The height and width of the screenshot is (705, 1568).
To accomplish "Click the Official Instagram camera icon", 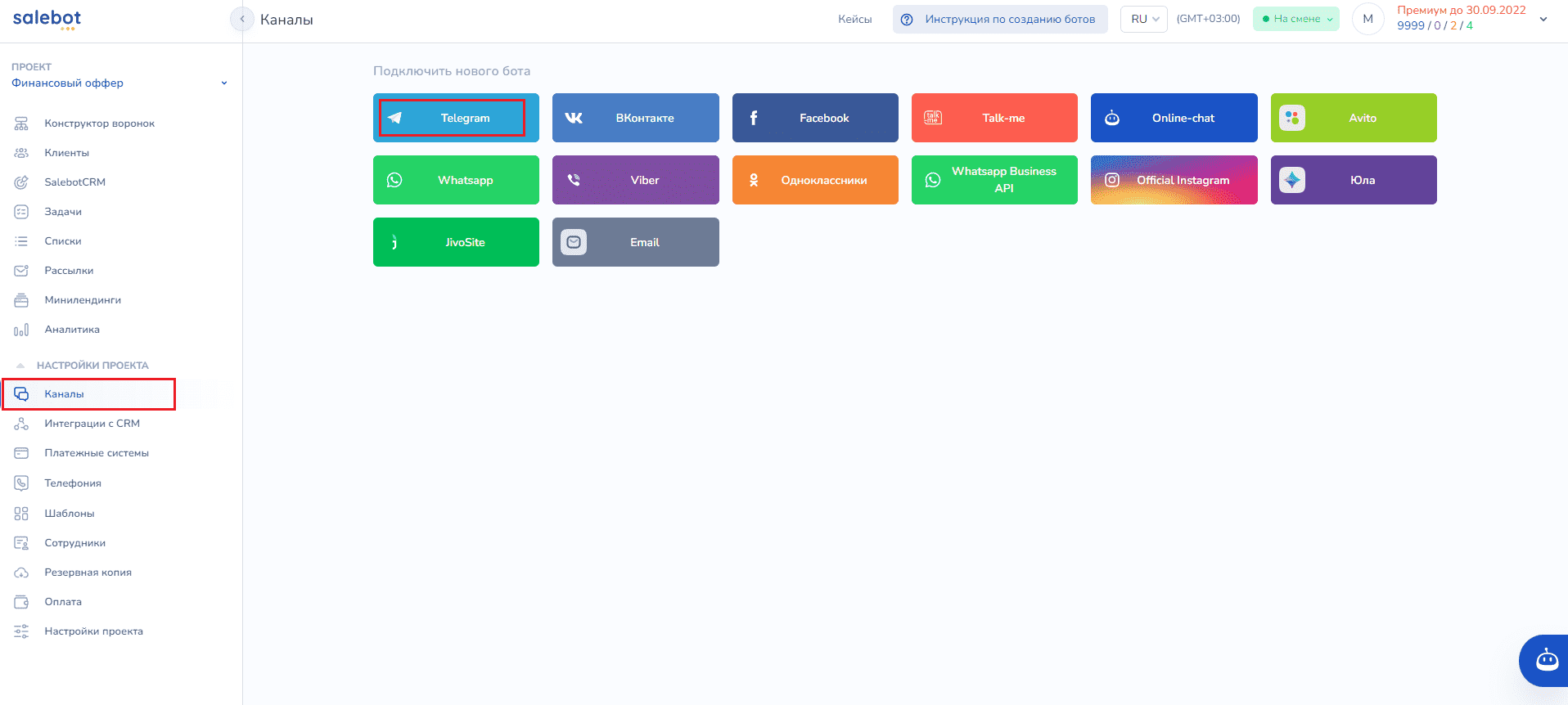I will 1112,180.
